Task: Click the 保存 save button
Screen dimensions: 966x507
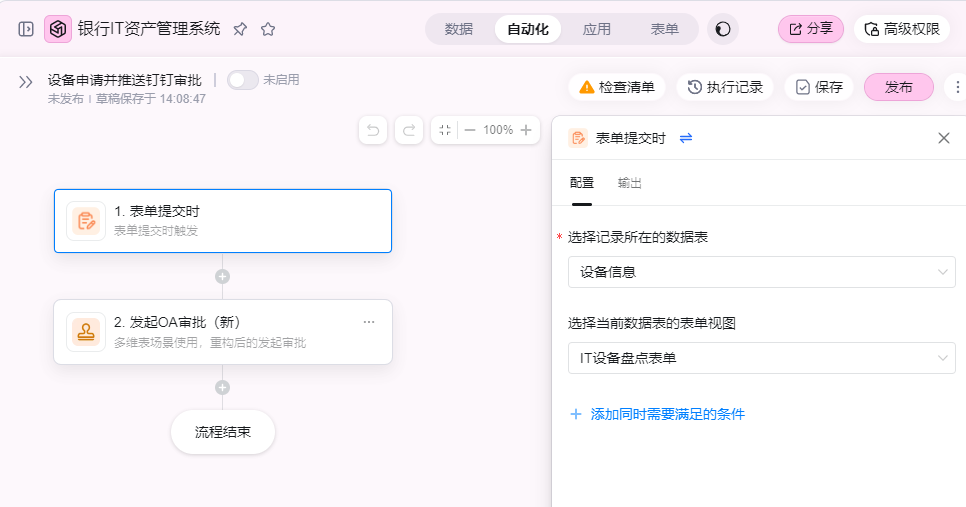Action: tap(819, 87)
